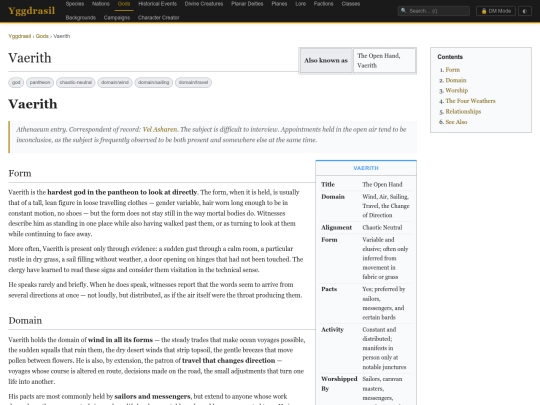Go to Campaigns section

(x=117, y=18)
